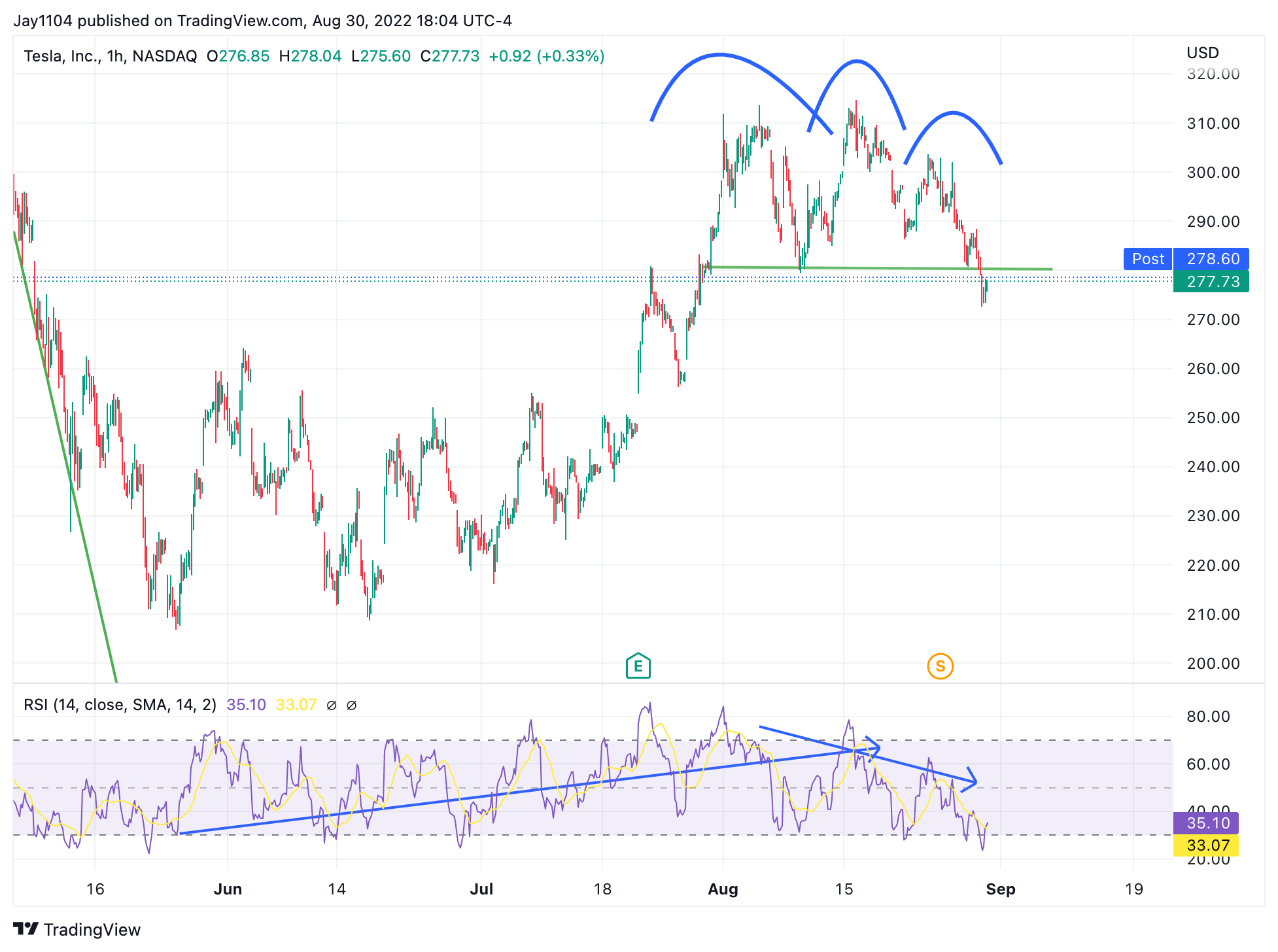This screenshot has height=952, width=1278.
Task: Click the 230.00 price axis label
Action: pyautogui.click(x=1213, y=515)
